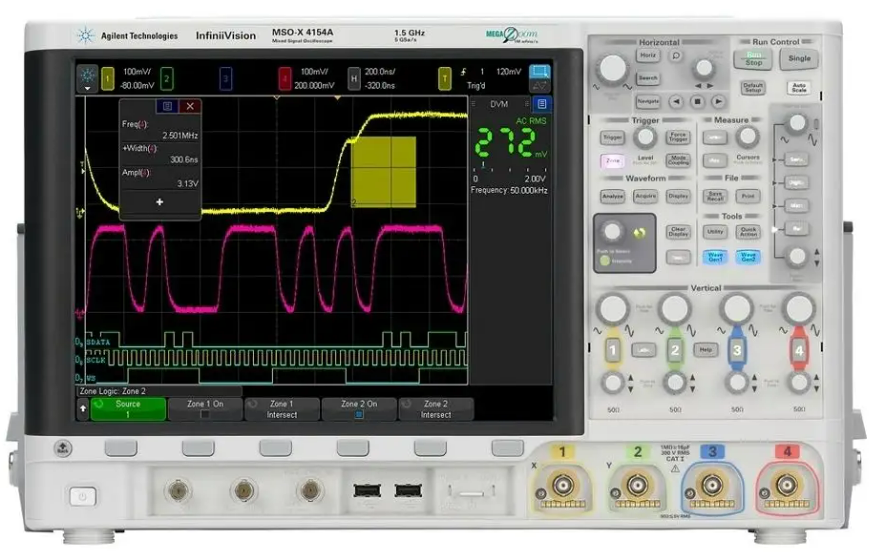Open the Mode Coupling menu key
880x559 pixels.
678,160
